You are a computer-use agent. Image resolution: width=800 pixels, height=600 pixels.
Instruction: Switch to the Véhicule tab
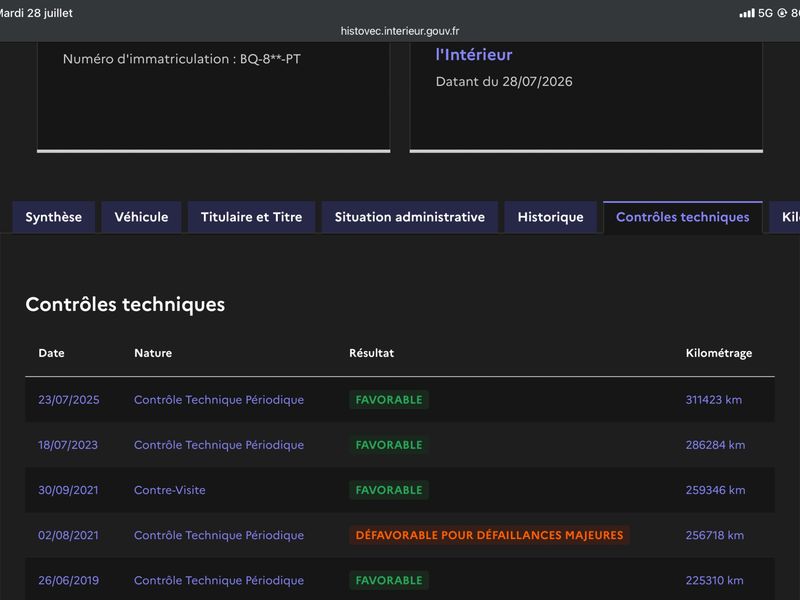point(141,217)
